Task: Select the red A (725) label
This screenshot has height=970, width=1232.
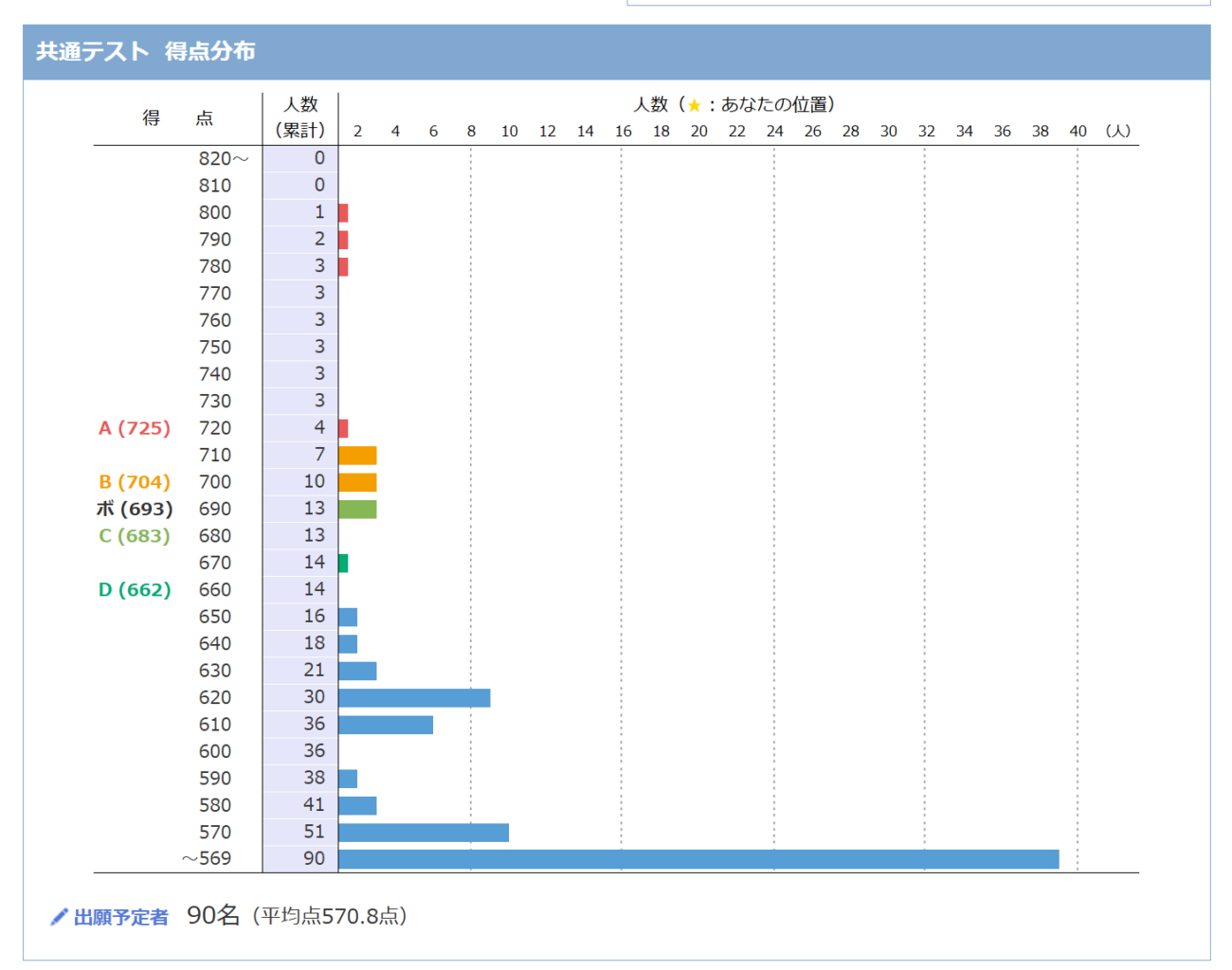Action: [x=135, y=428]
